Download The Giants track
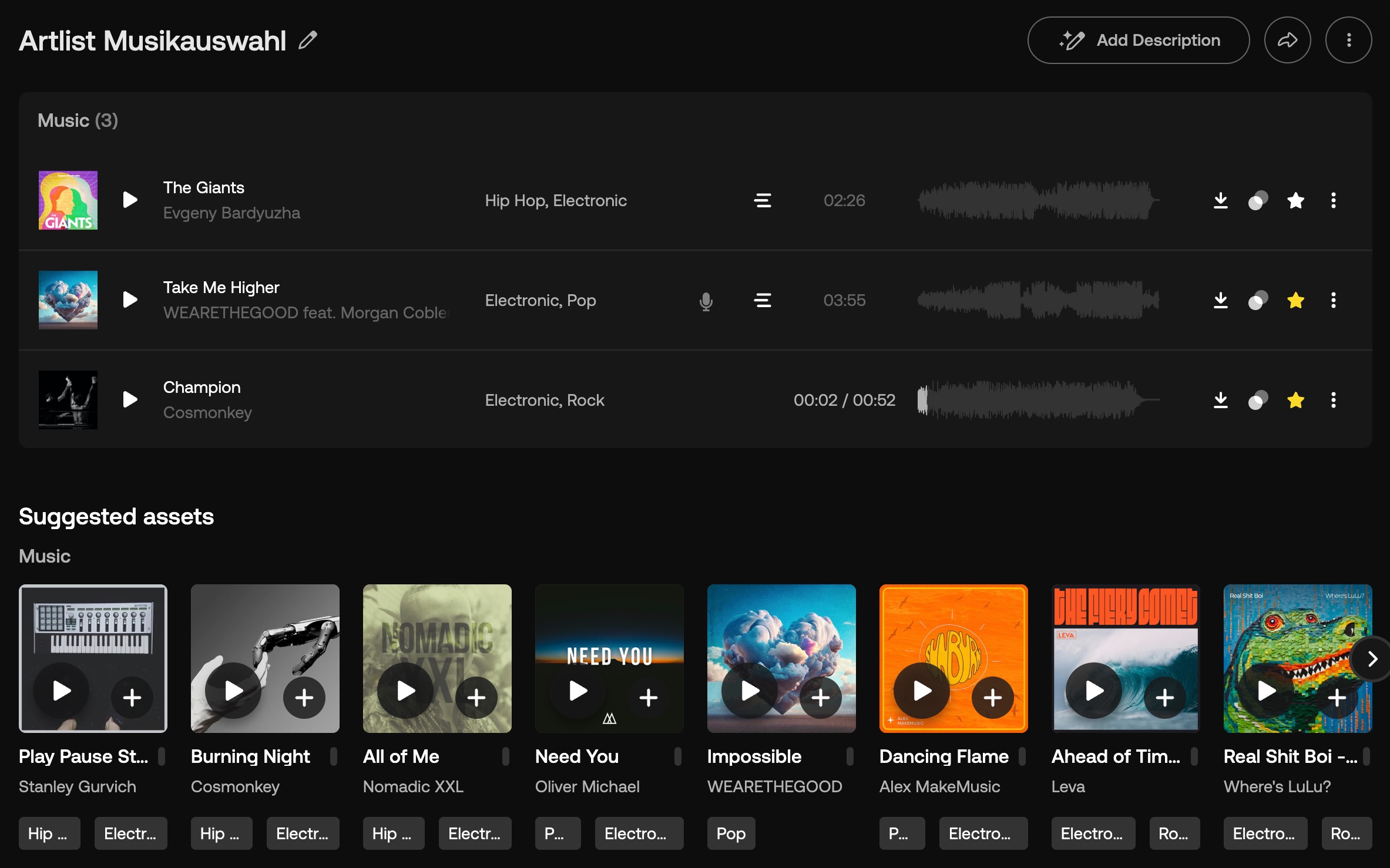This screenshot has height=868, width=1390. pyautogui.click(x=1220, y=200)
